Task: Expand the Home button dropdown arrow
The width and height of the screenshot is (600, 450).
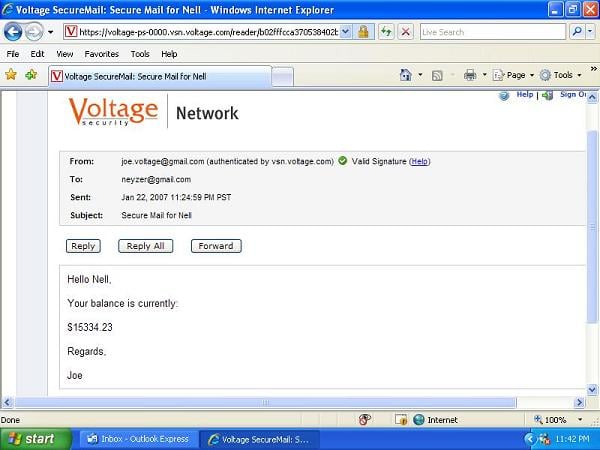Action: pyautogui.click(x=420, y=75)
